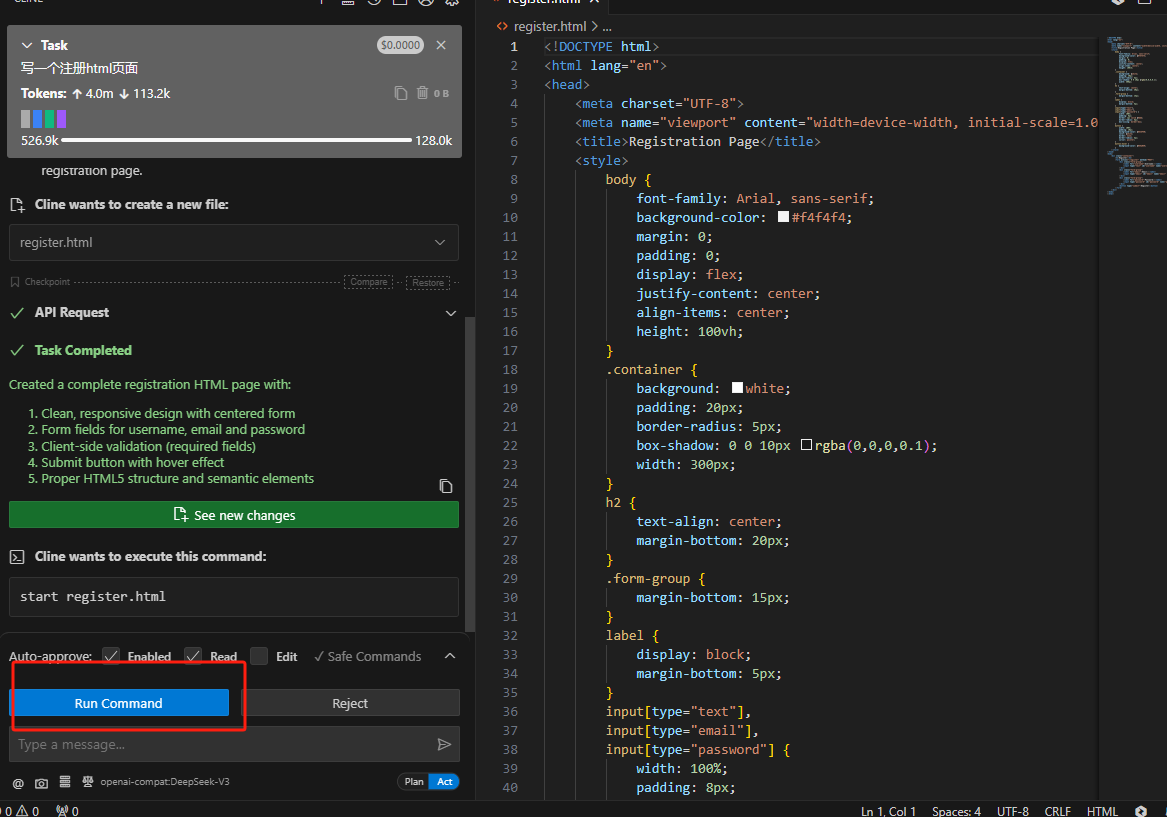Image resolution: width=1167 pixels, height=817 pixels.
Task: Click the ports antenna icon in status bar
Action: point(63,811)
